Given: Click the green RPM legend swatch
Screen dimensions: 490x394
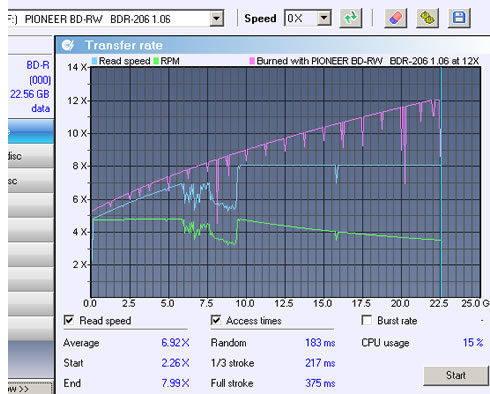Looking at the screenshot, I should tap(156, 61).
